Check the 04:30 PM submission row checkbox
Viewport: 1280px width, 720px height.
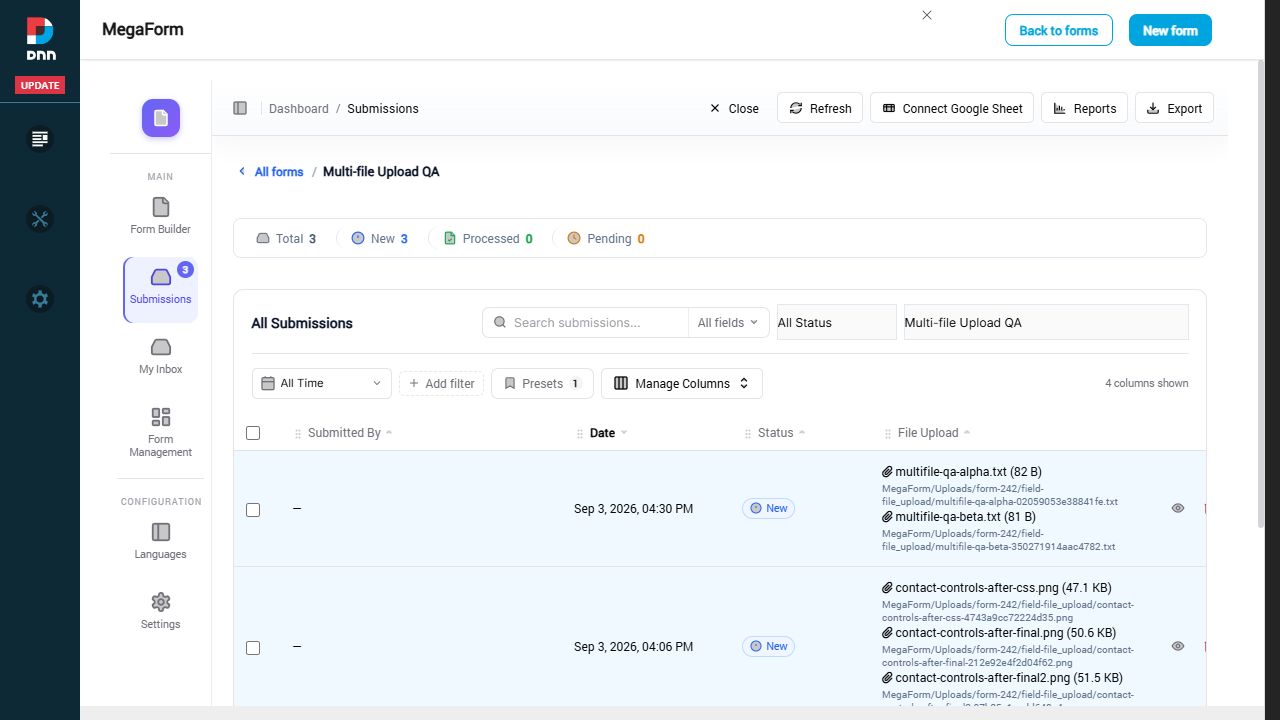point(253,510)
